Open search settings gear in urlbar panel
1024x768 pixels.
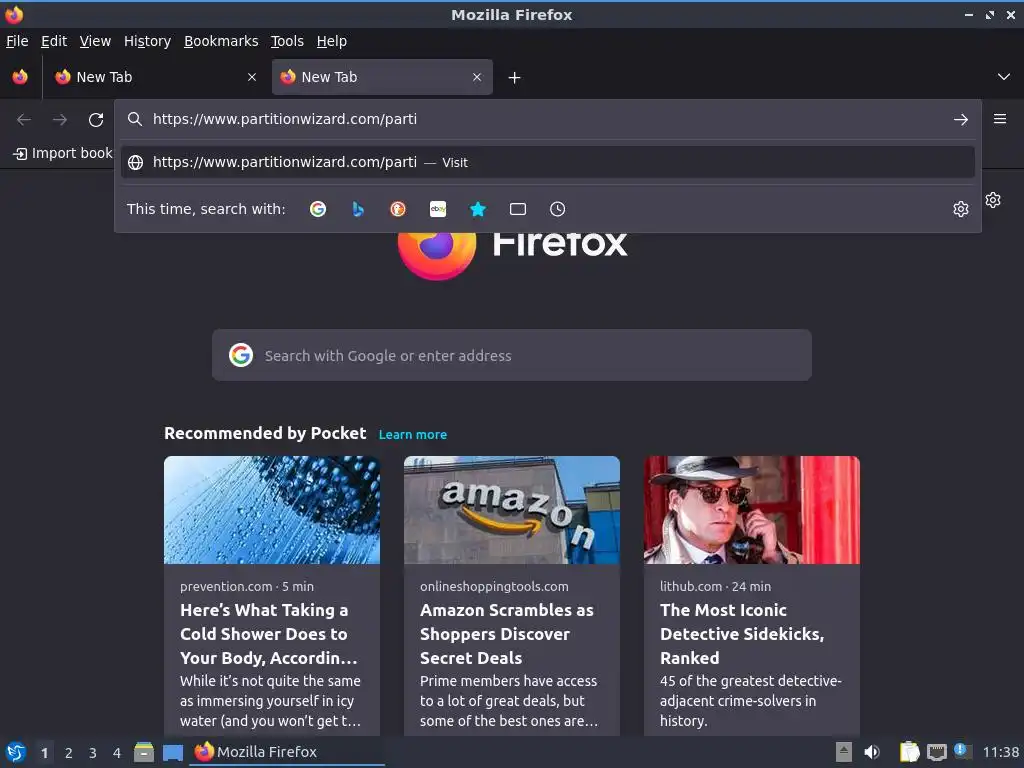961,209
